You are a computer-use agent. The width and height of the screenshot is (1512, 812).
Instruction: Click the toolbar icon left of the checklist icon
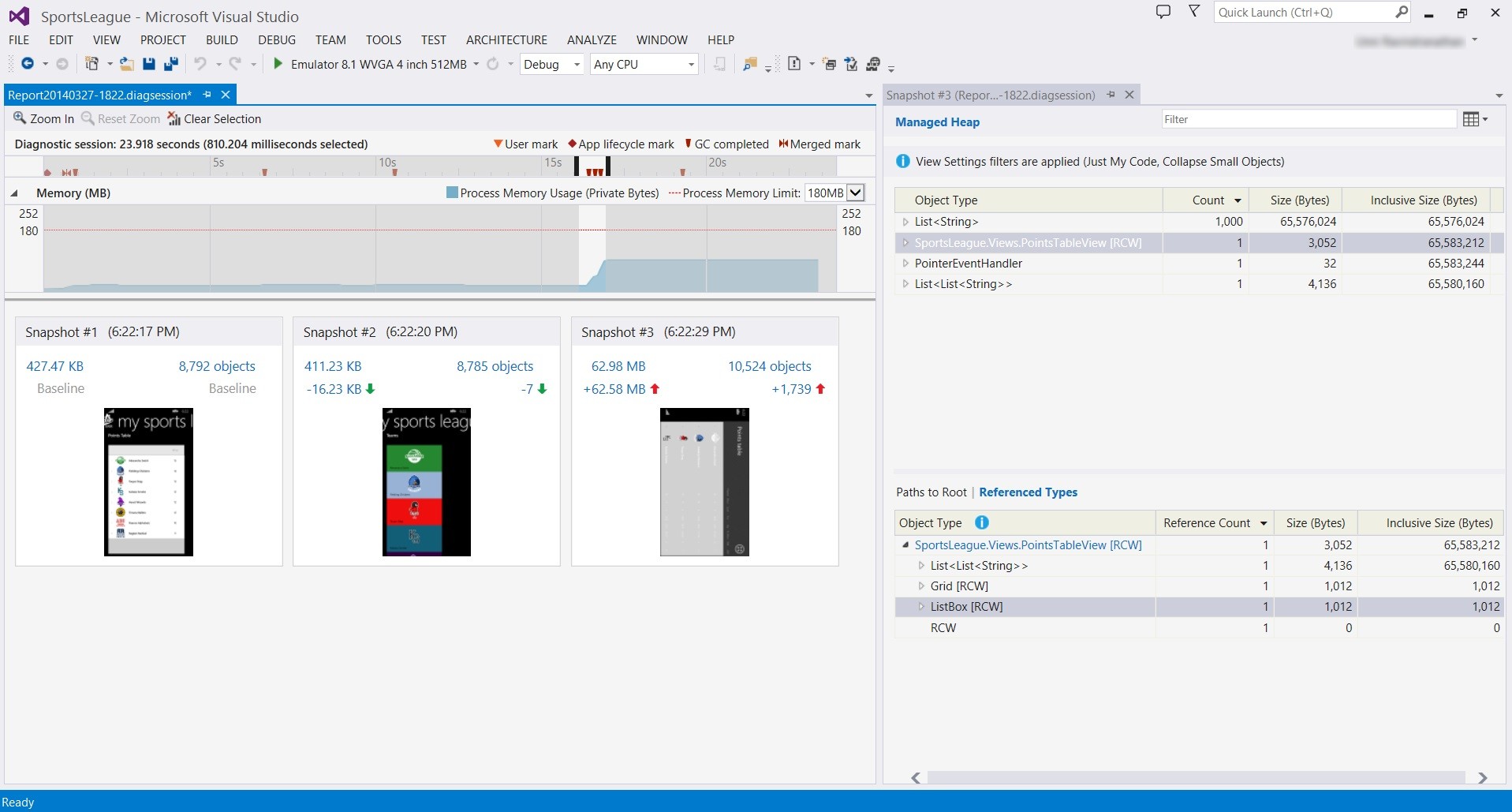click(829, 64)
